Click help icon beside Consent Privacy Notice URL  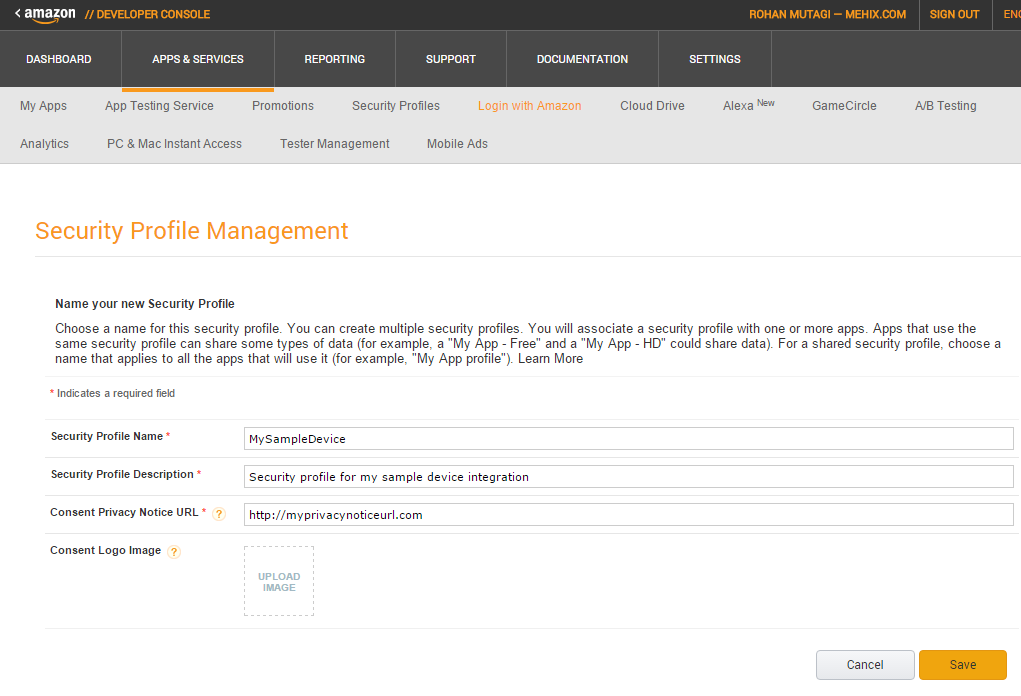pyautogui.click(x=219, y=514)
